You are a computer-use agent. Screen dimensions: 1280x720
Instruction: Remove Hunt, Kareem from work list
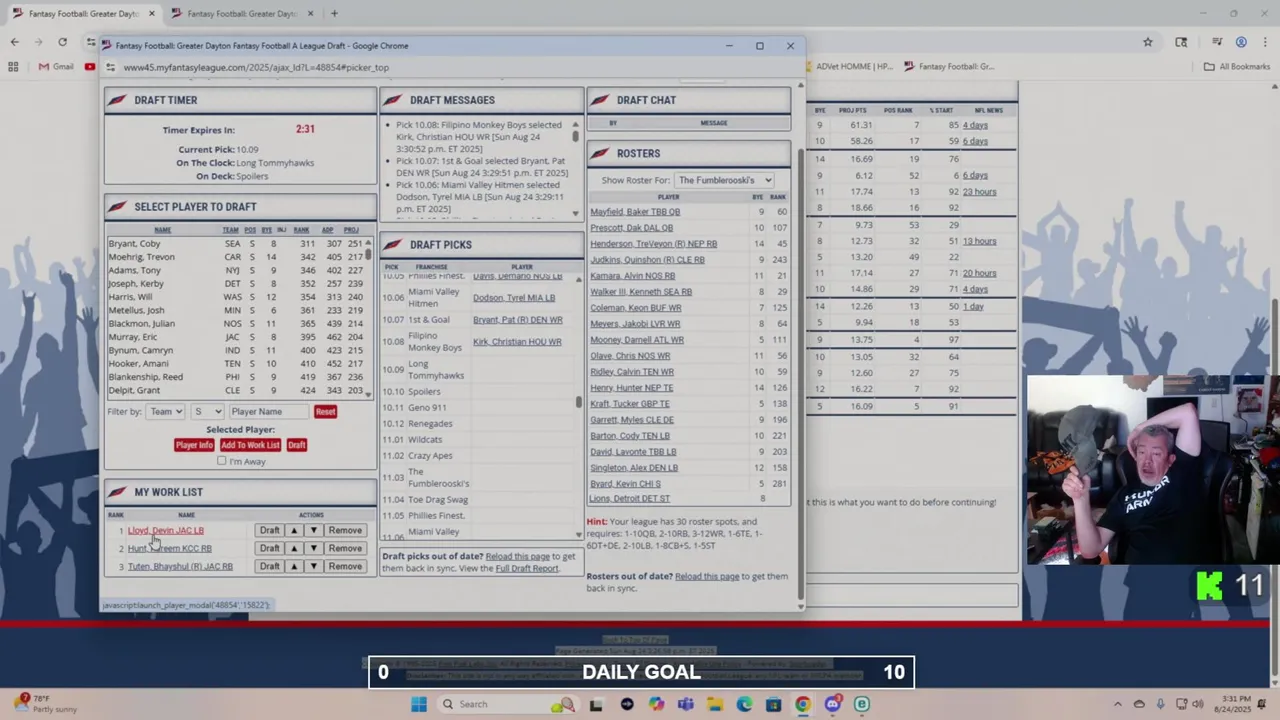coord(345,549)
